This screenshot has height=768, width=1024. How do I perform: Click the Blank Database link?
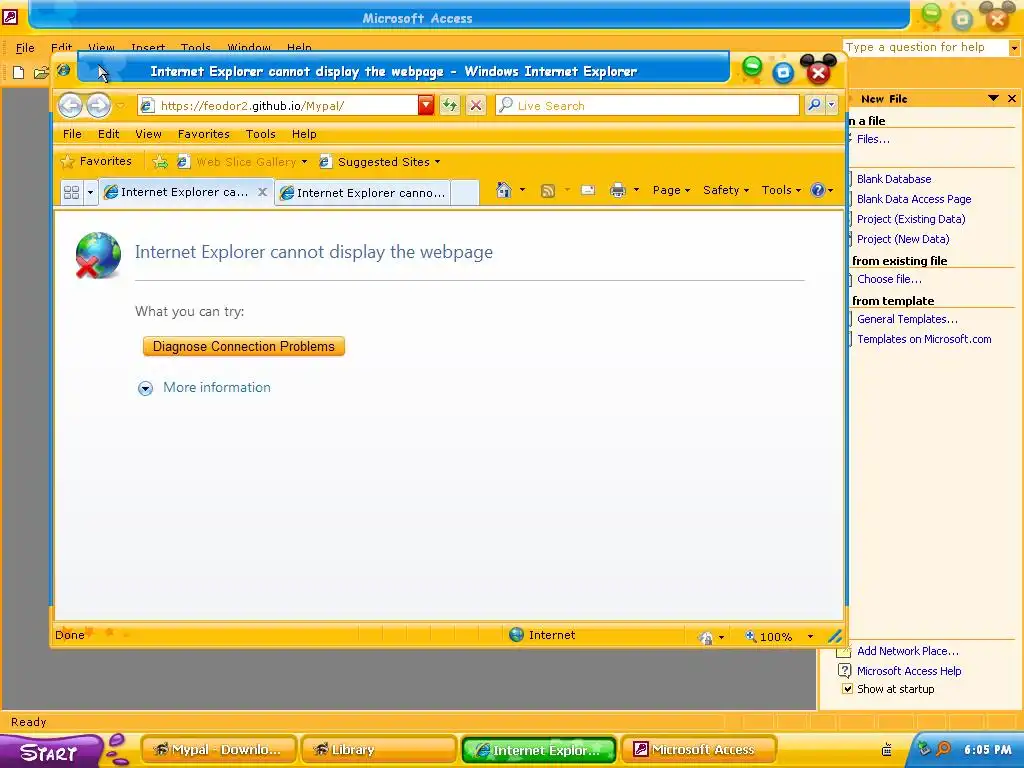tap(894, 179)
